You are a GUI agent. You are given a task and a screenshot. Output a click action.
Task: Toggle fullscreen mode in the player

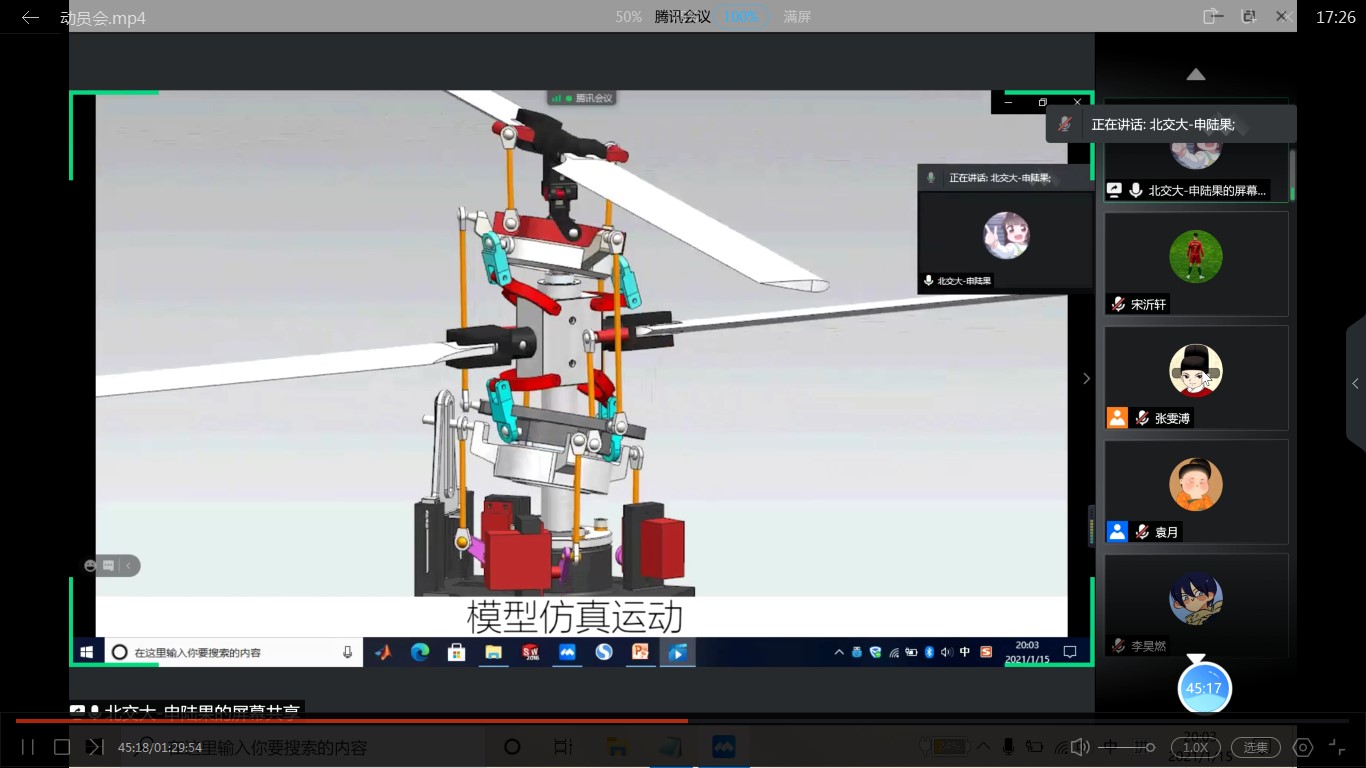coord(1337,747)
